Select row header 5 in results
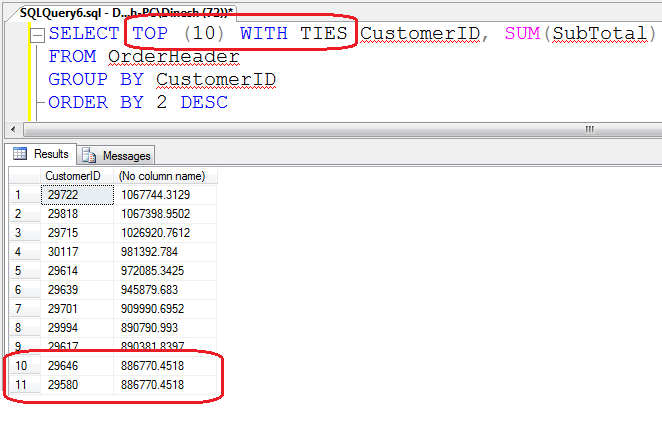This screenshot has width=662, height=421. (25, 271)
